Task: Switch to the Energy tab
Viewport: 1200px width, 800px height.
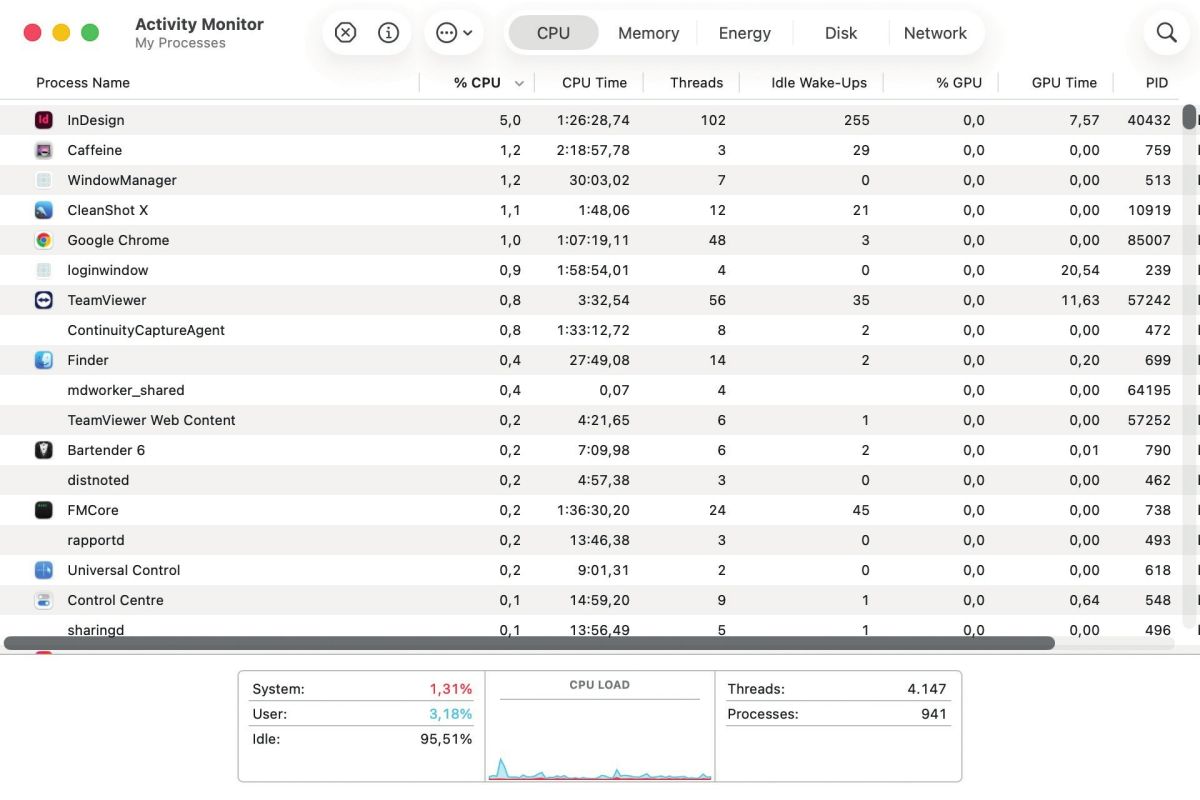Action: tap(745, 33)
